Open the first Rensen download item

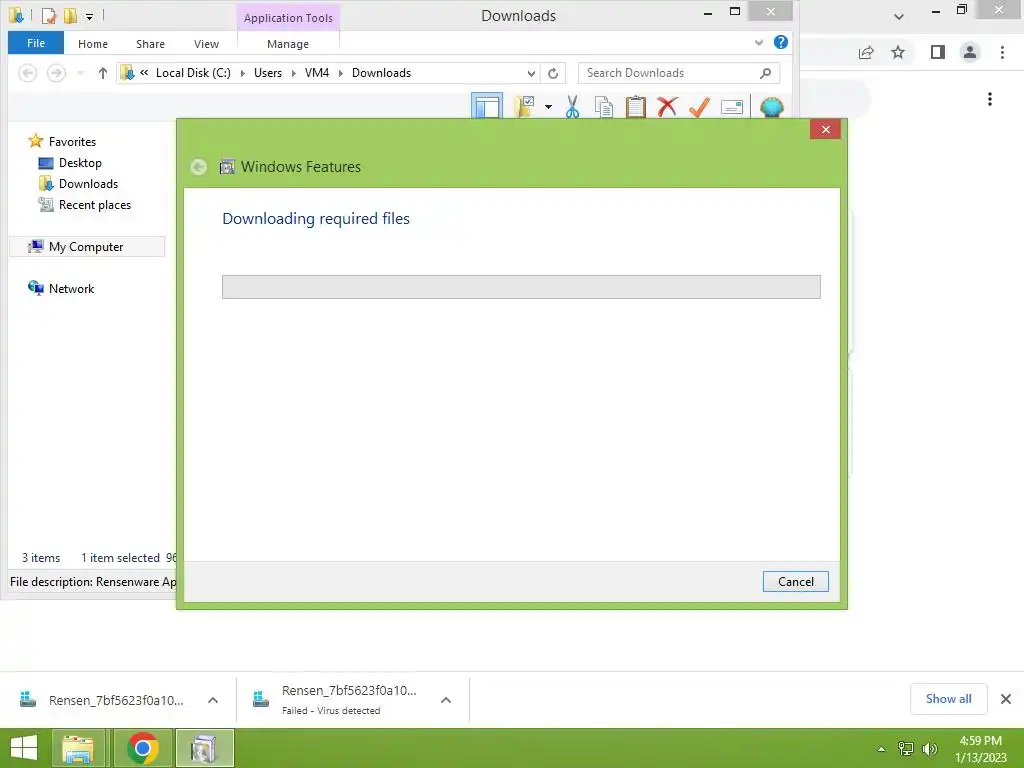[x=103, y=700]
